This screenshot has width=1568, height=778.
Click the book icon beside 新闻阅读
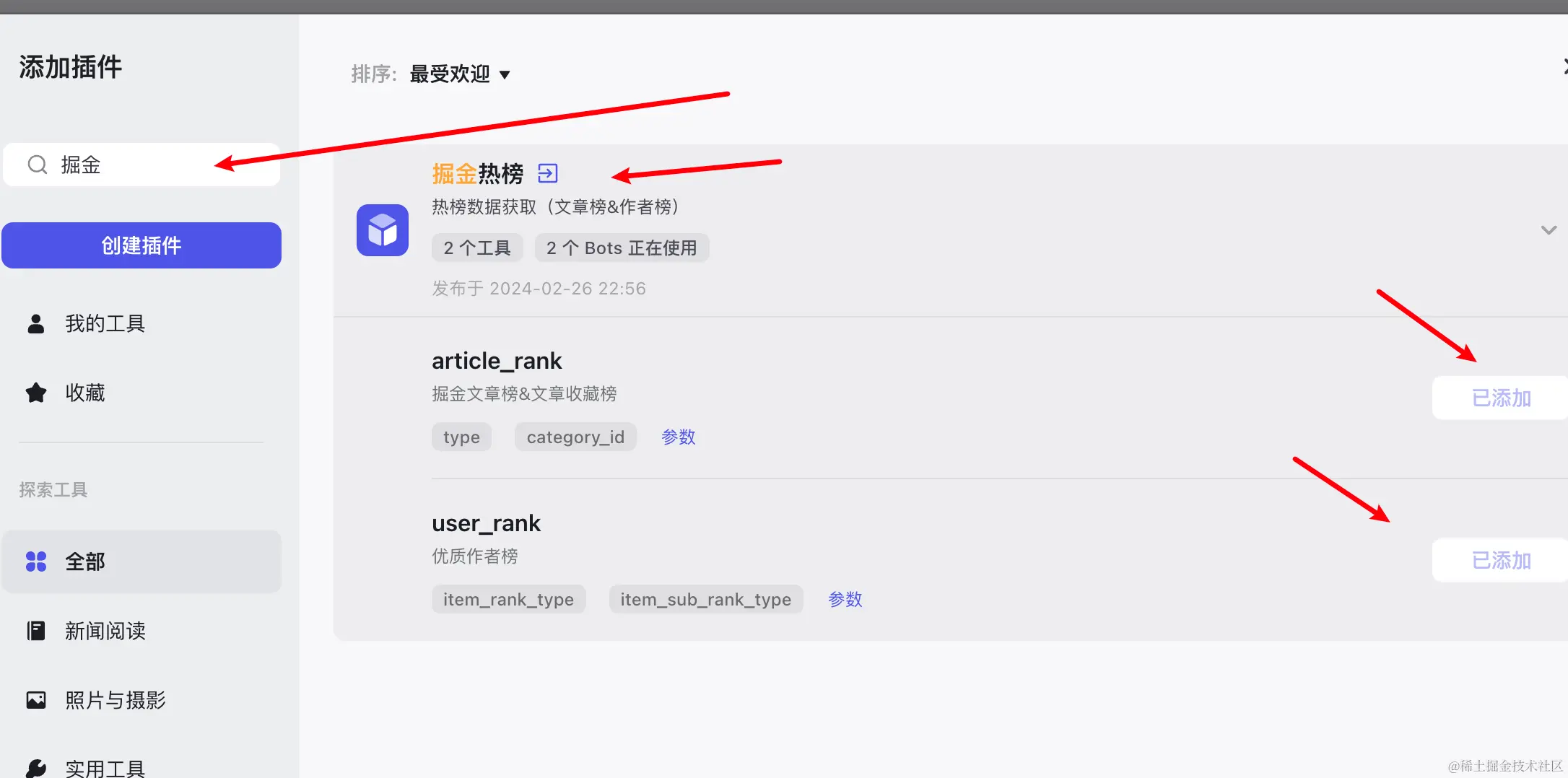[x=36, y=631]
